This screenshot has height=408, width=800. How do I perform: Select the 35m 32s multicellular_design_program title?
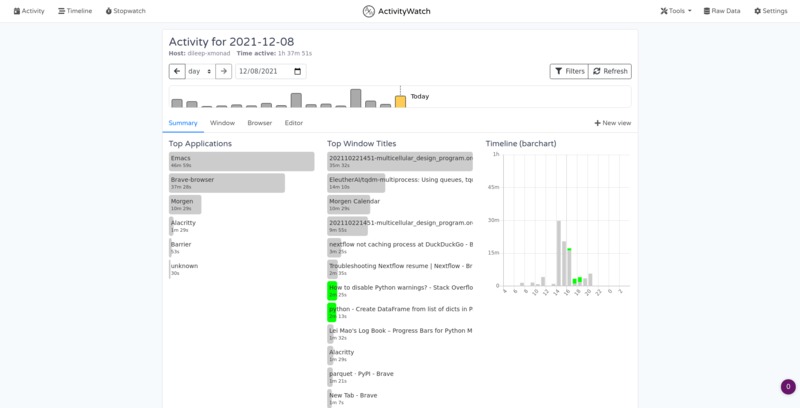(x=400, y=162)
